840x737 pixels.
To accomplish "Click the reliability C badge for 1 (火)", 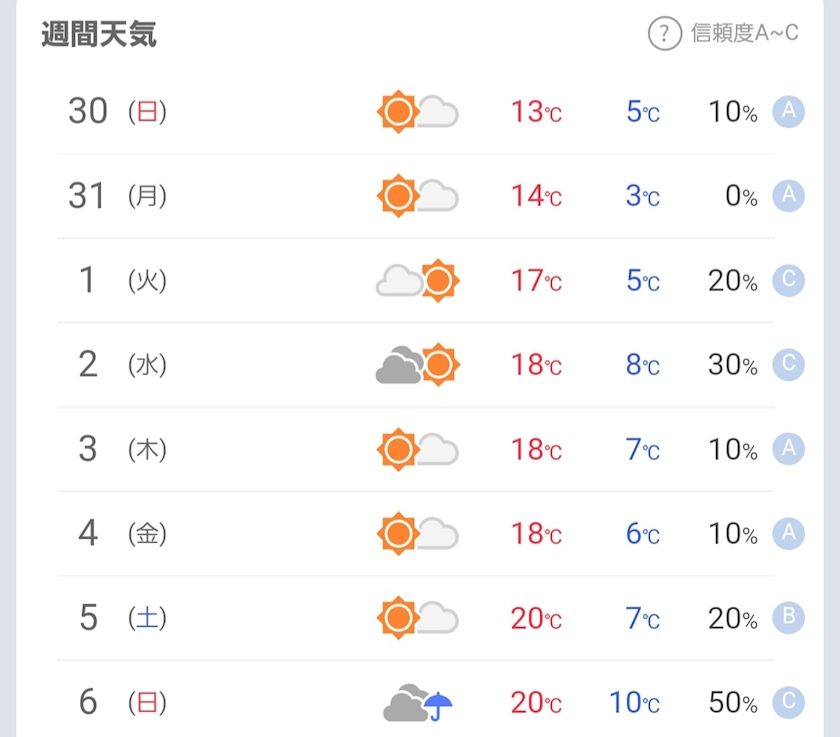I will click(788, 280).
